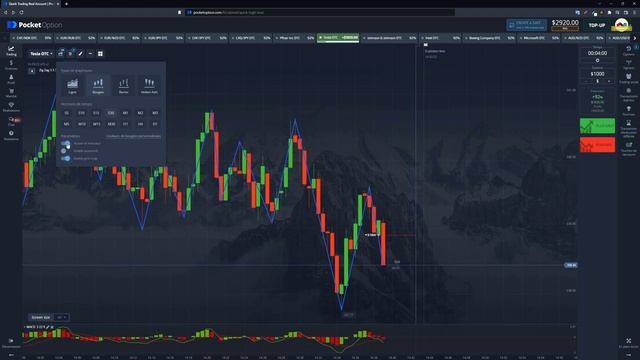Click the $1000 trade amount field
The image size is (640, 360).
(x=597, y=74)
